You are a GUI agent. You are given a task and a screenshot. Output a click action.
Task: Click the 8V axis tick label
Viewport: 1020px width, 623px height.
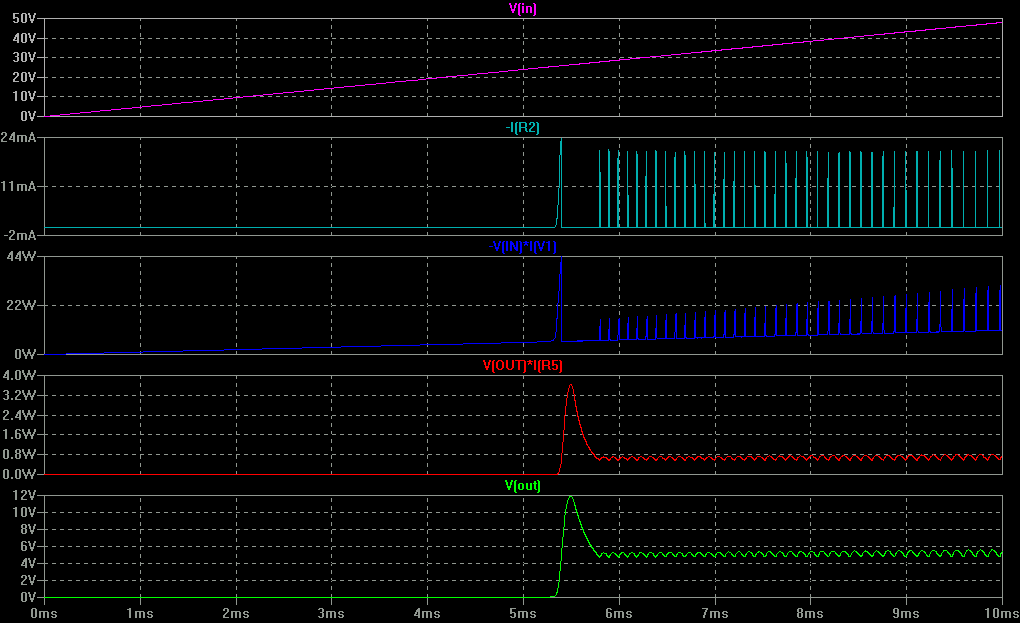(28, 529)
